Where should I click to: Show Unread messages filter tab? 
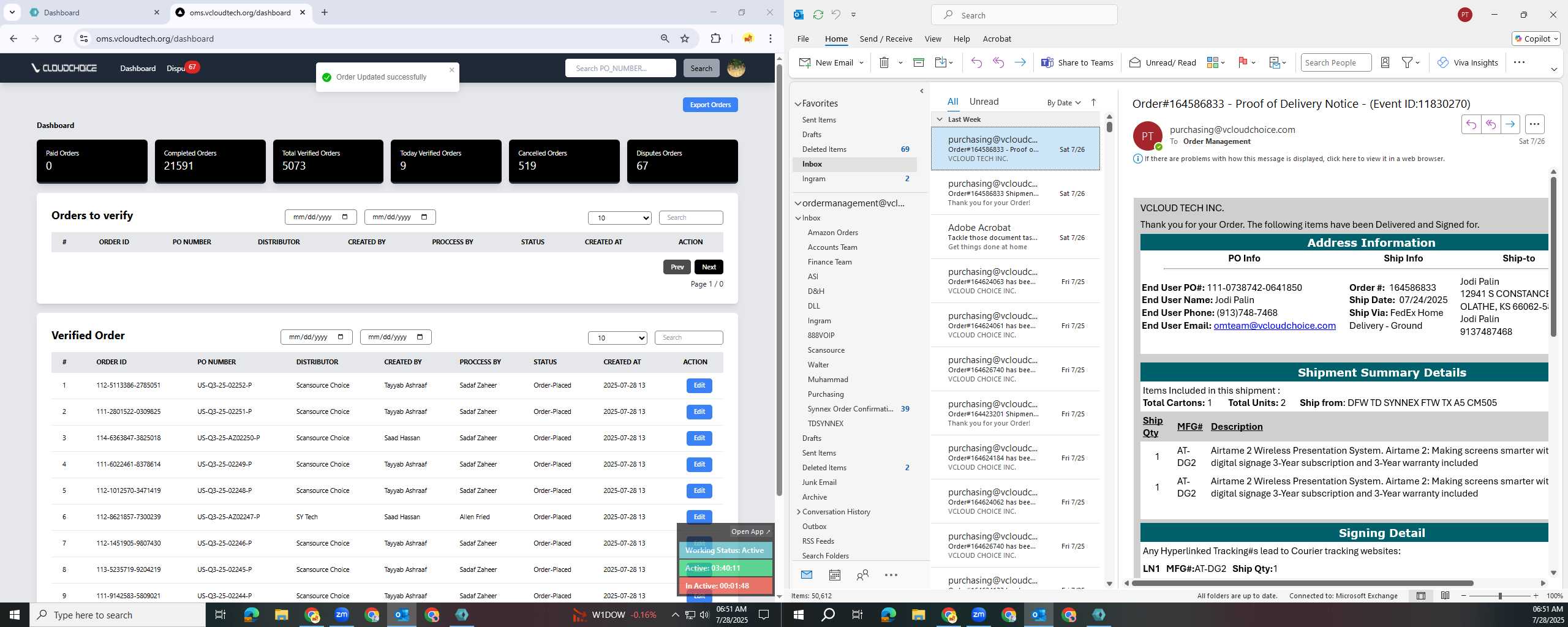coord(984,102)
